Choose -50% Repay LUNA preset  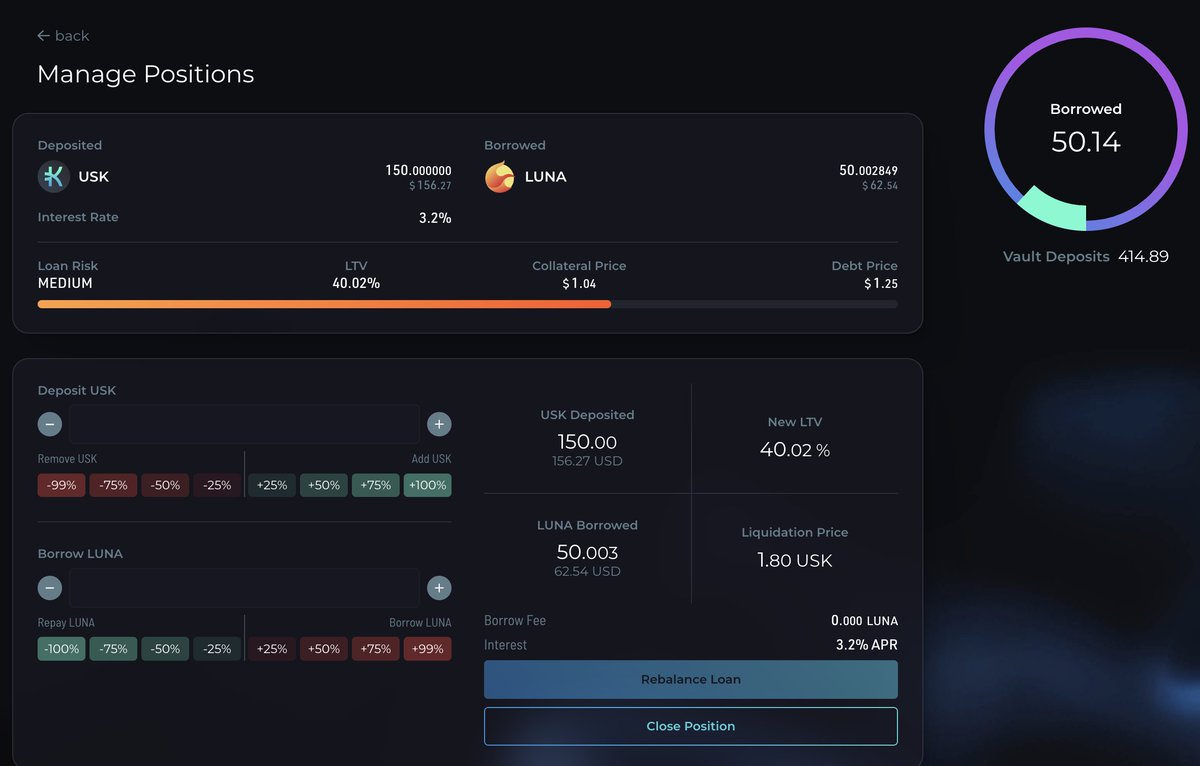[165, 649]
